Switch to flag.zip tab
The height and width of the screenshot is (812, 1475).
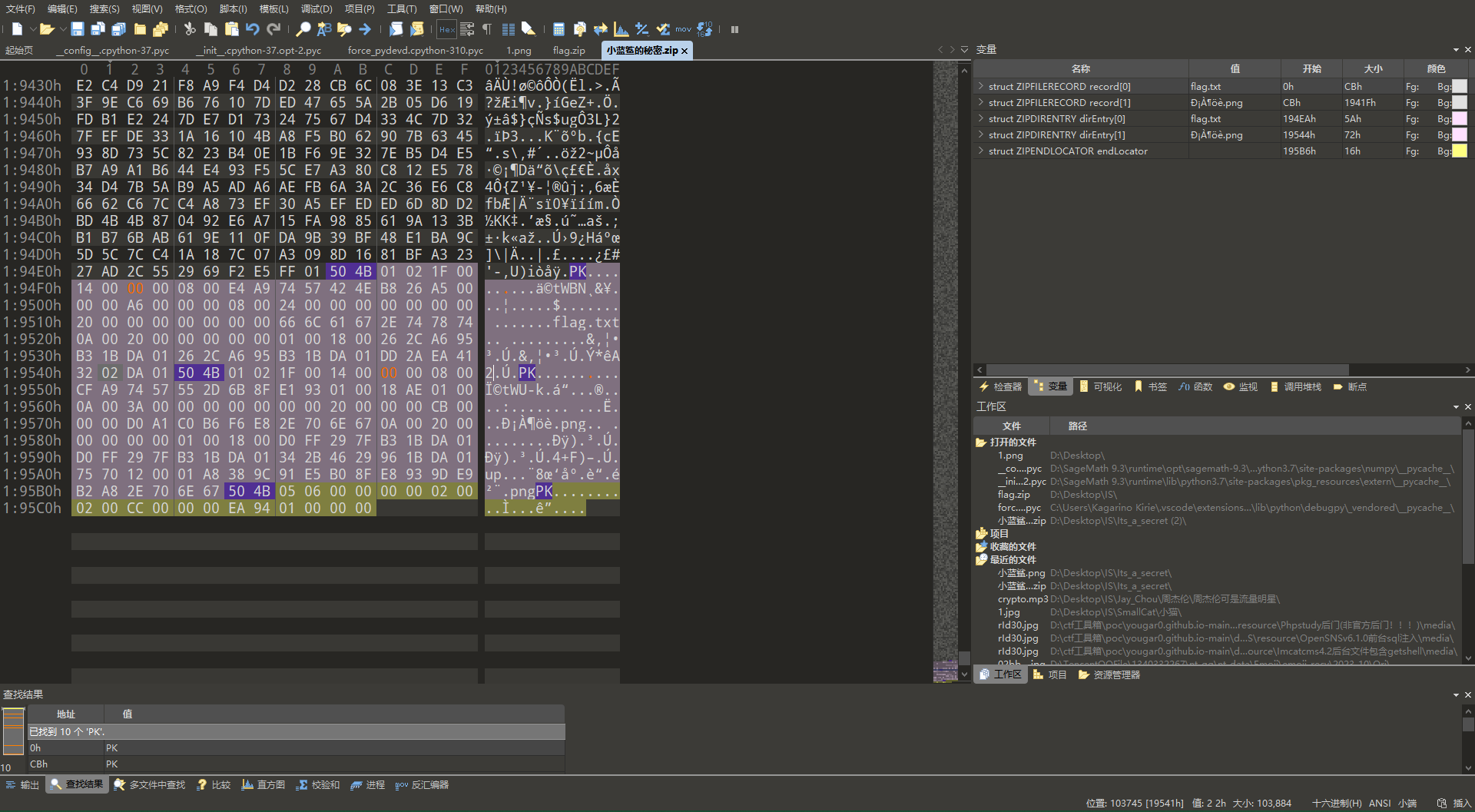click(568, 50)
